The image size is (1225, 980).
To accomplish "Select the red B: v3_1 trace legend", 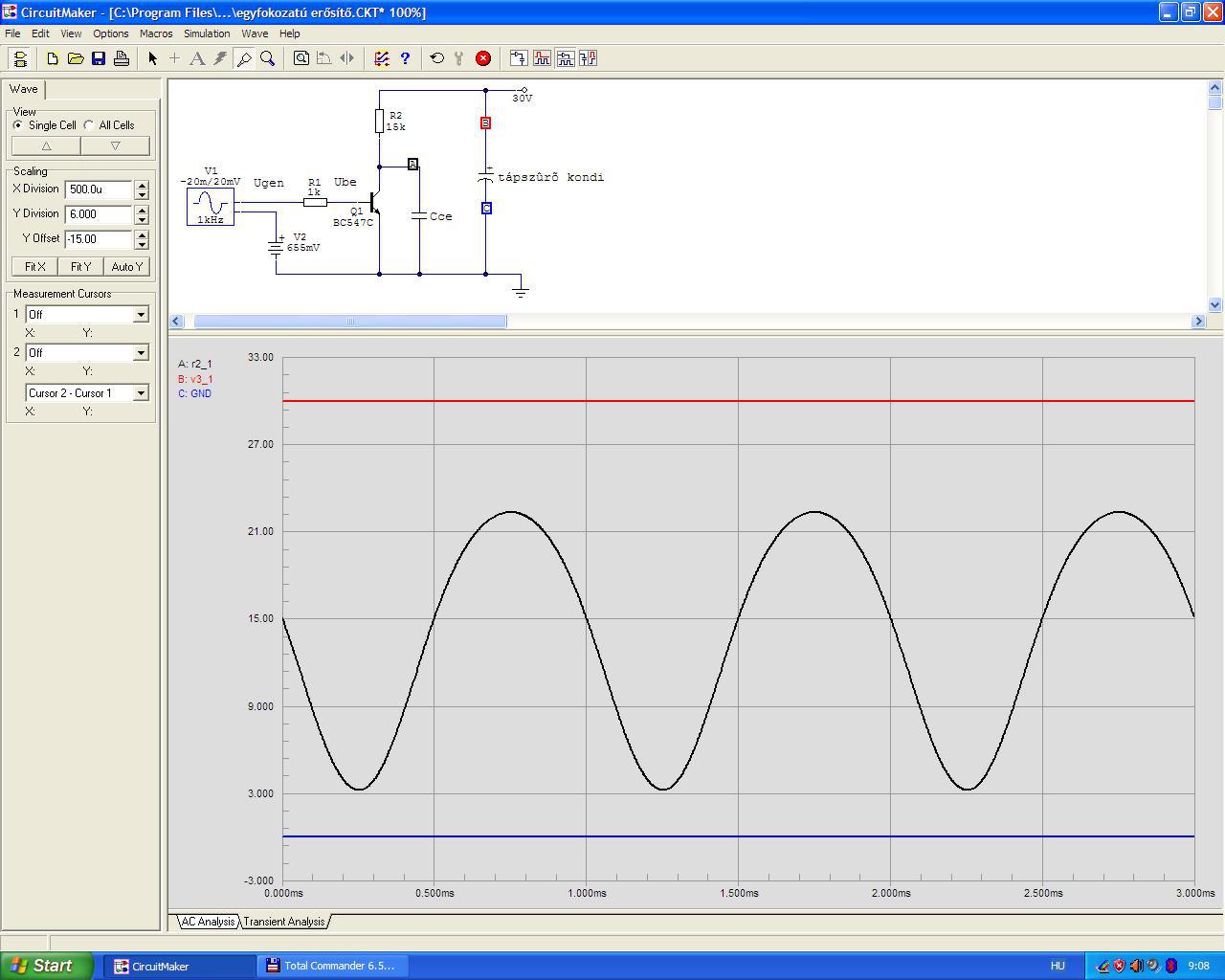I will tap(195, 379).
